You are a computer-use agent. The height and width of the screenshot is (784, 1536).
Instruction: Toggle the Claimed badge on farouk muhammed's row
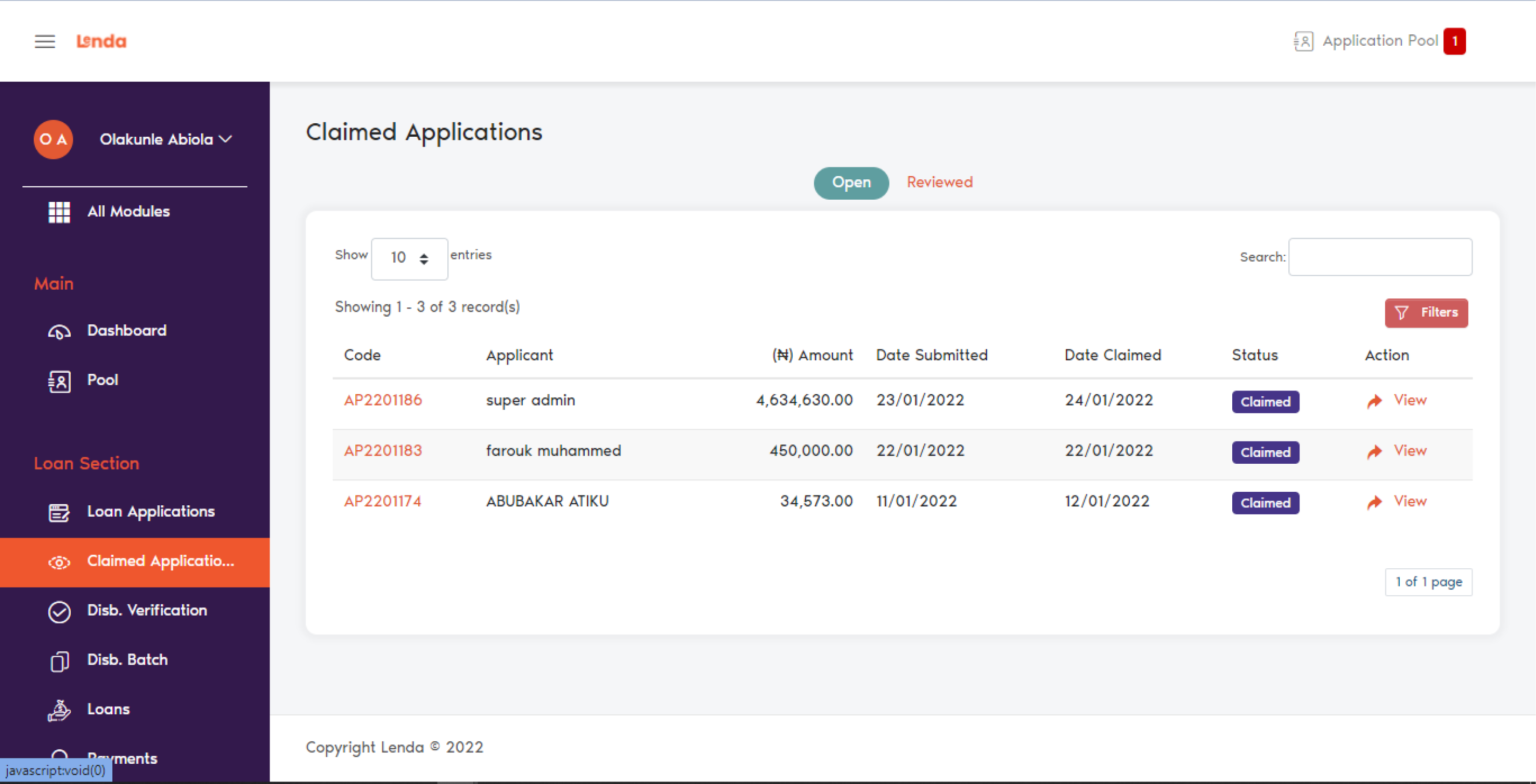pyautogui.click(x=1265, y=452)
